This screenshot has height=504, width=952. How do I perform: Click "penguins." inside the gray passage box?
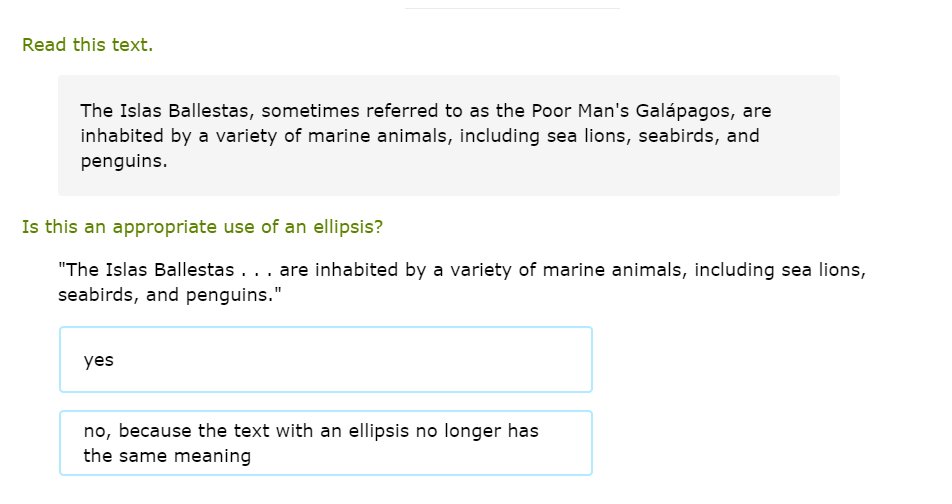coord(123,161)
